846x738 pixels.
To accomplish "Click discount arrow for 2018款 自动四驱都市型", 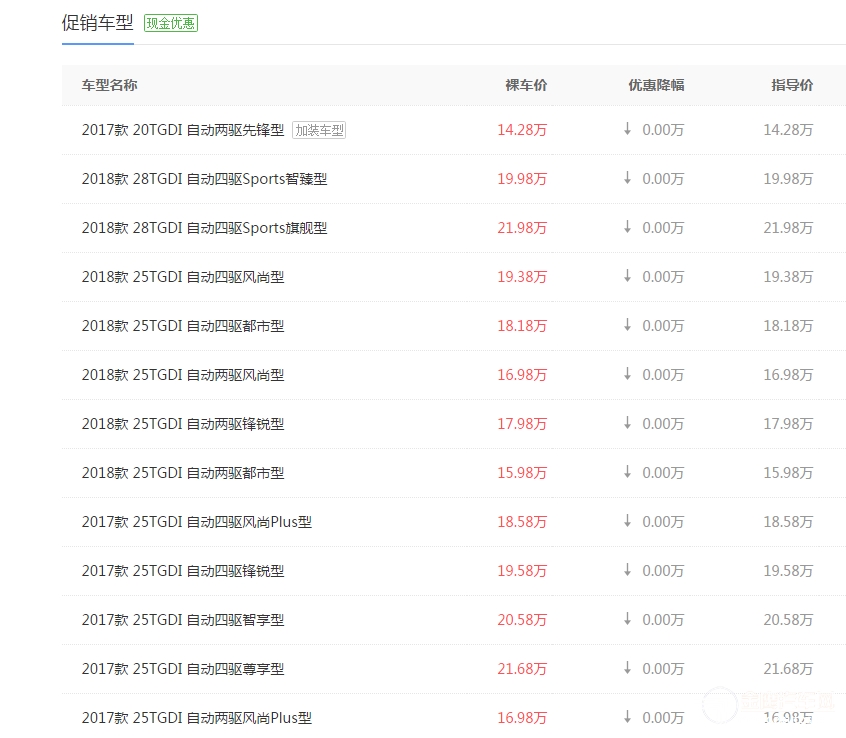I will [x=627, y=325].
